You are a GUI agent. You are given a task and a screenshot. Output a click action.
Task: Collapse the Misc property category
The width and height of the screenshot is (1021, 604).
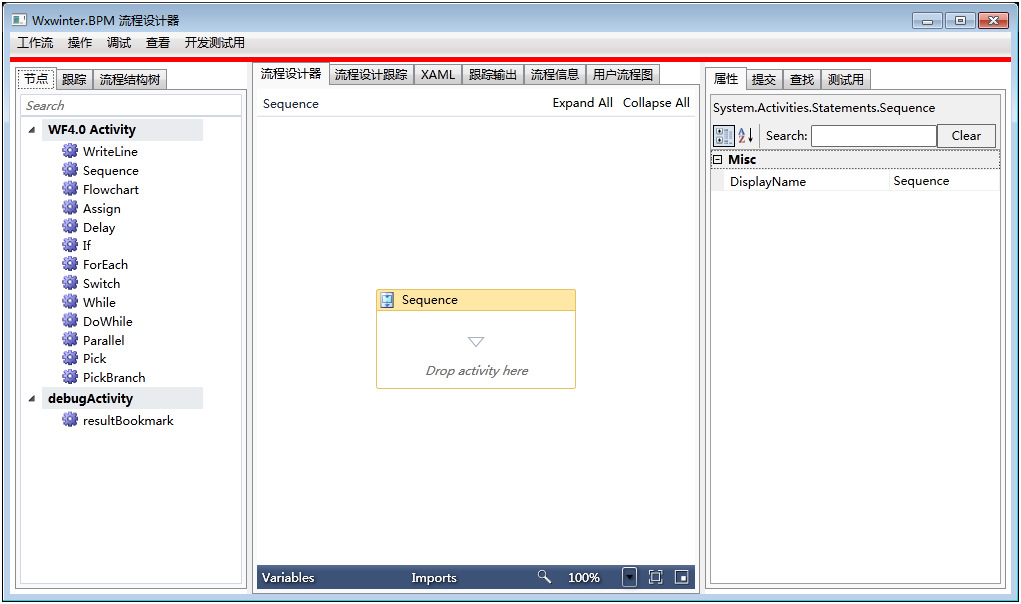pyautogui.click(x=717, y=160)
